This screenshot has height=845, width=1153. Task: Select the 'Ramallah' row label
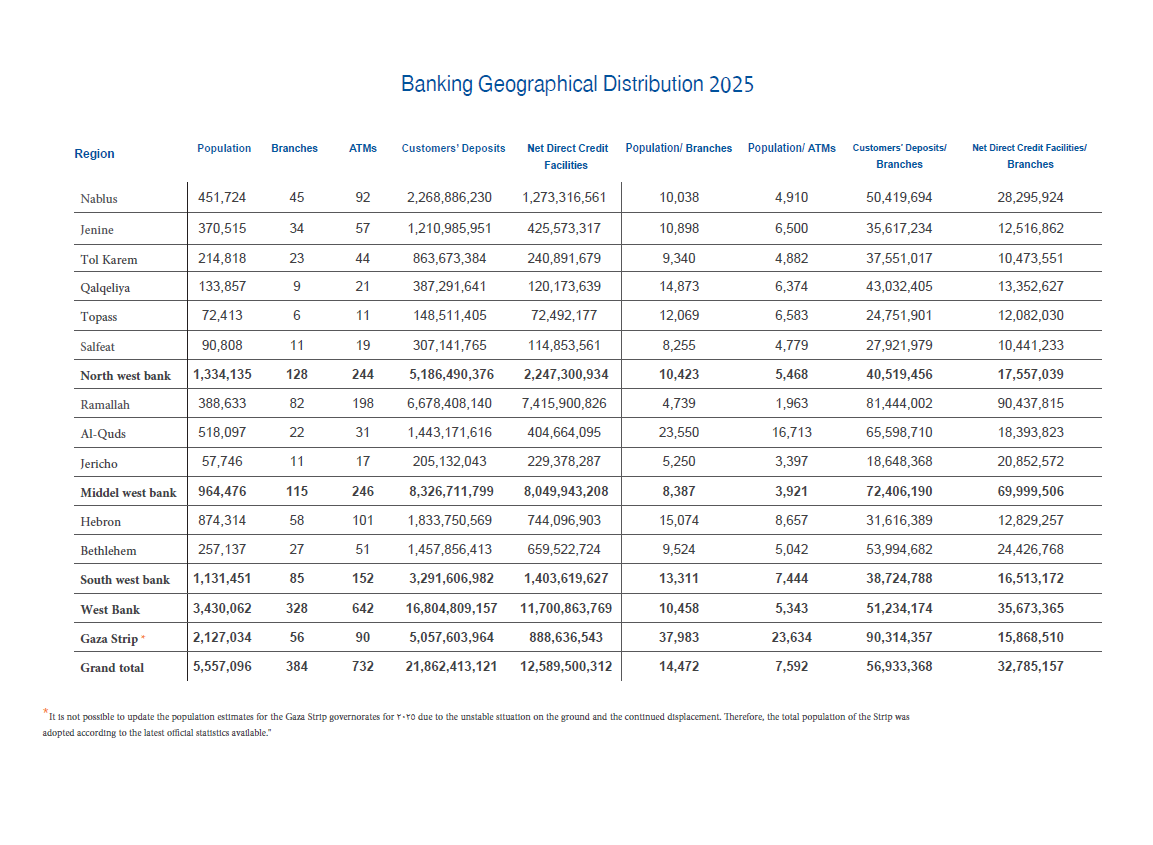(104, 404)
